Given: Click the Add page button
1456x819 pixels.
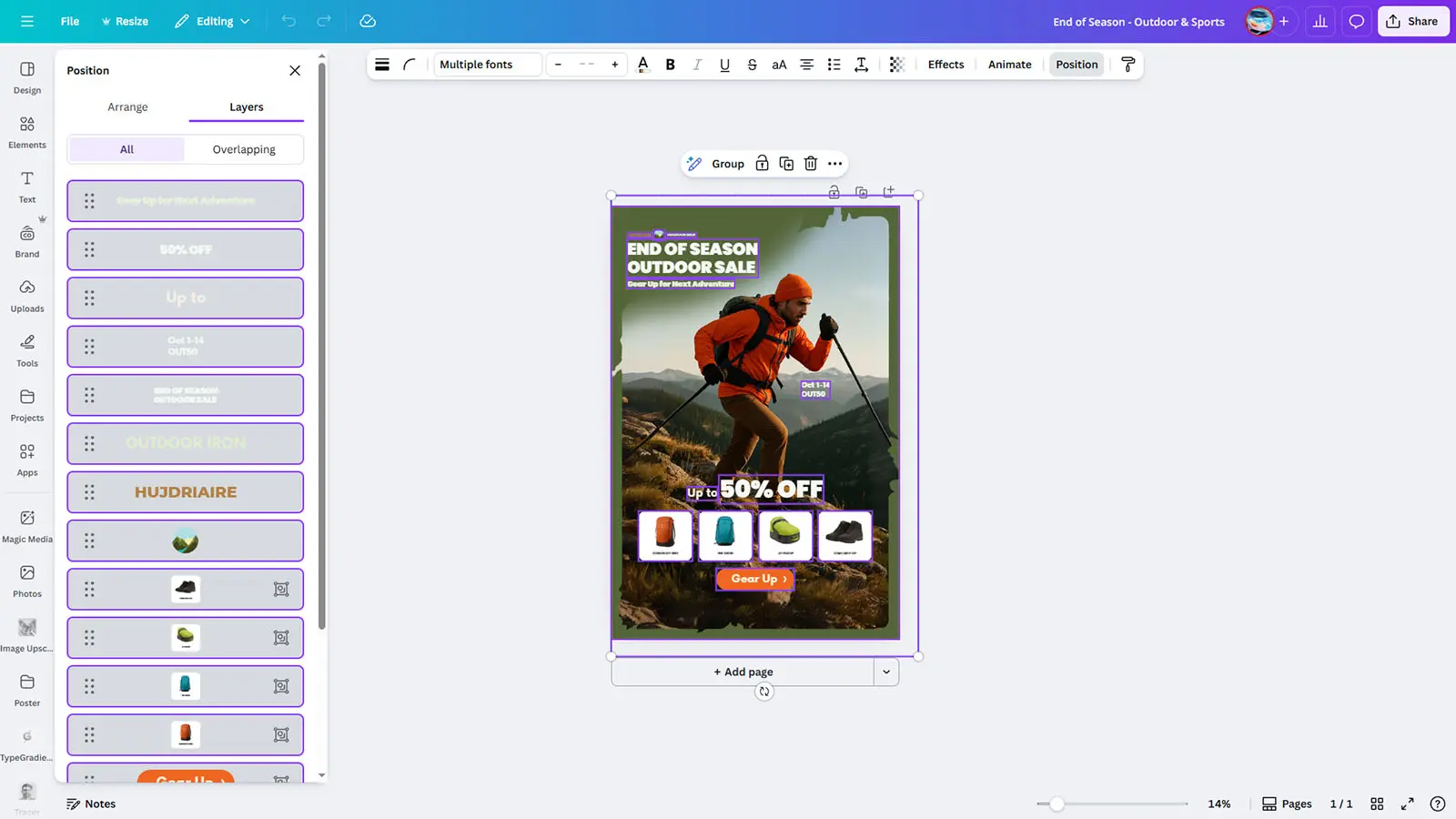Looking at the screenshot, I should click(743, 672).
